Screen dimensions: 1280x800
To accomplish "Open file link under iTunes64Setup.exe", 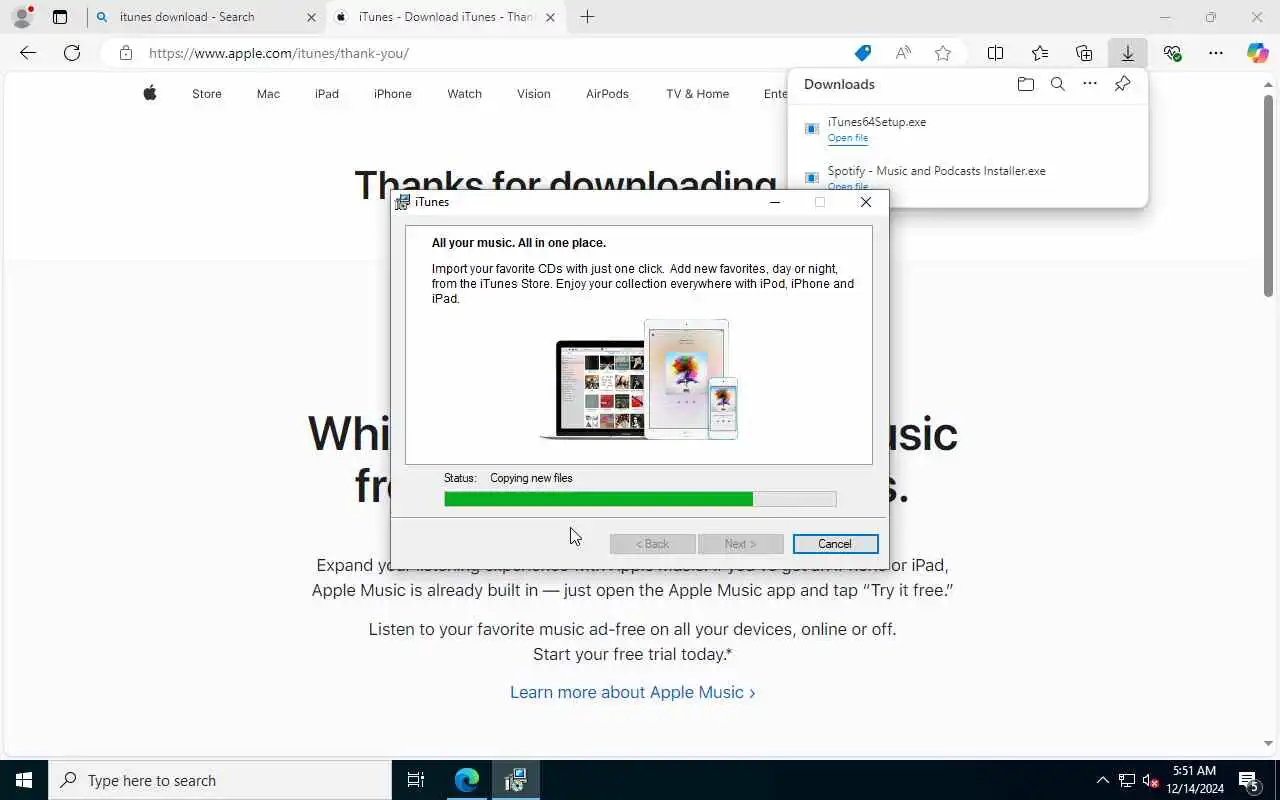I will tap(848, 138).
